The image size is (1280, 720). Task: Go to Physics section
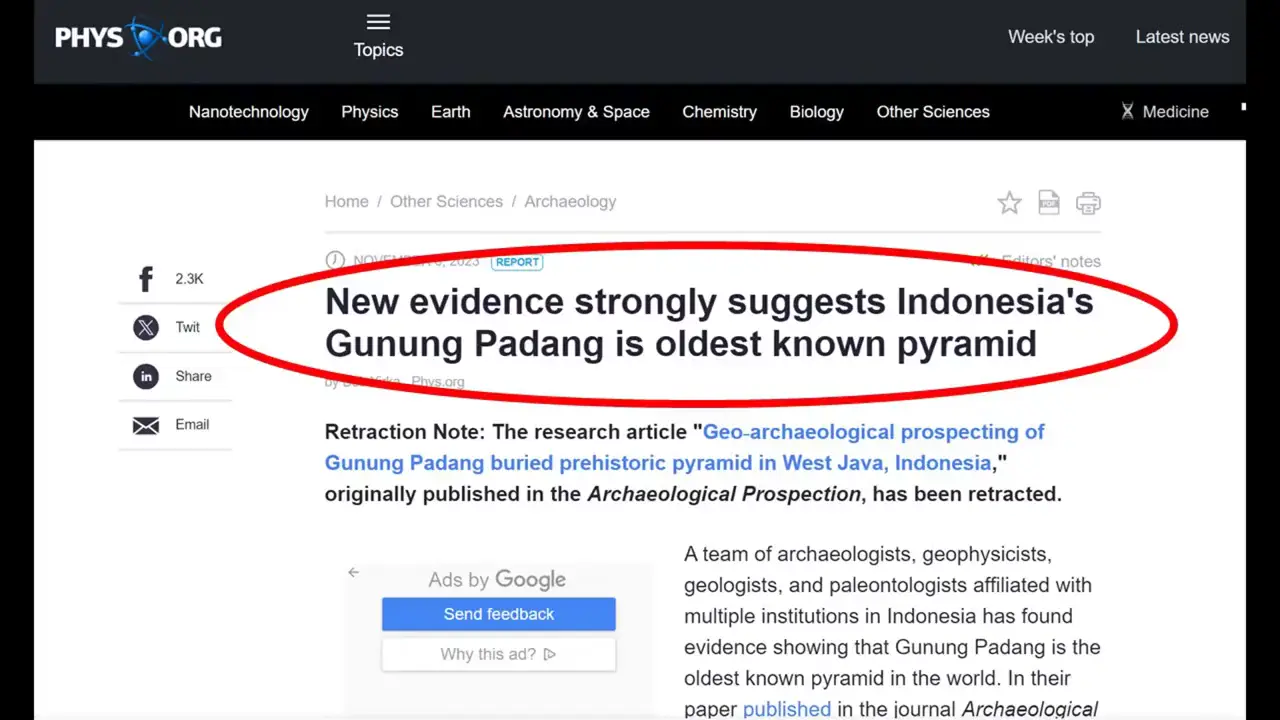click(x=370, y=112)
